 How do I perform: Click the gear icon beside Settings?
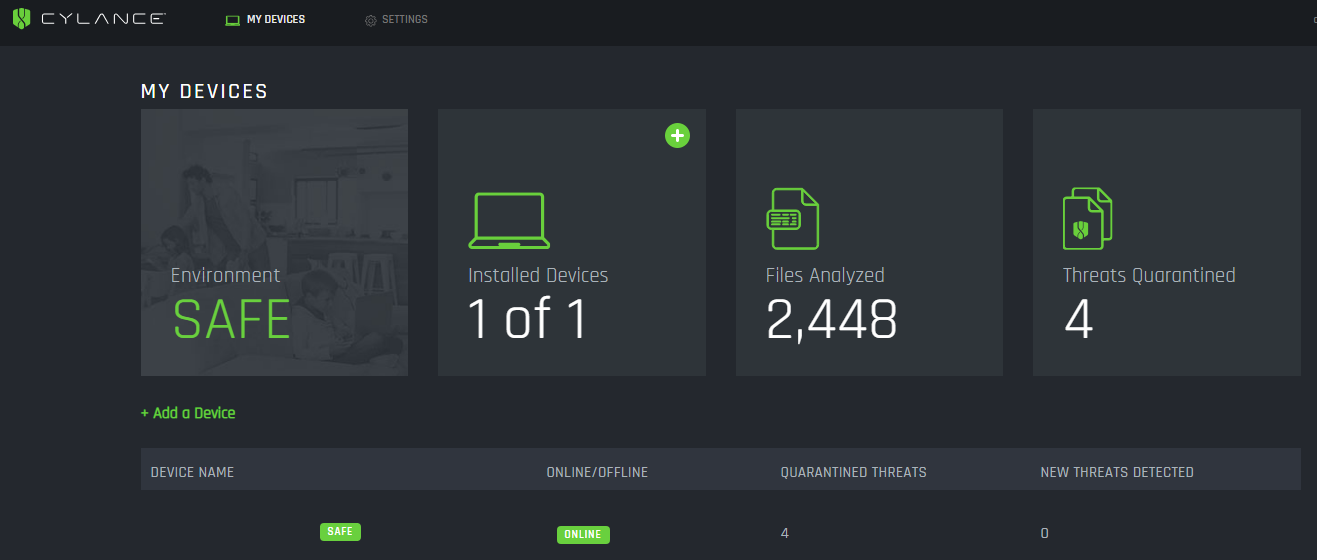click(371, 20)
